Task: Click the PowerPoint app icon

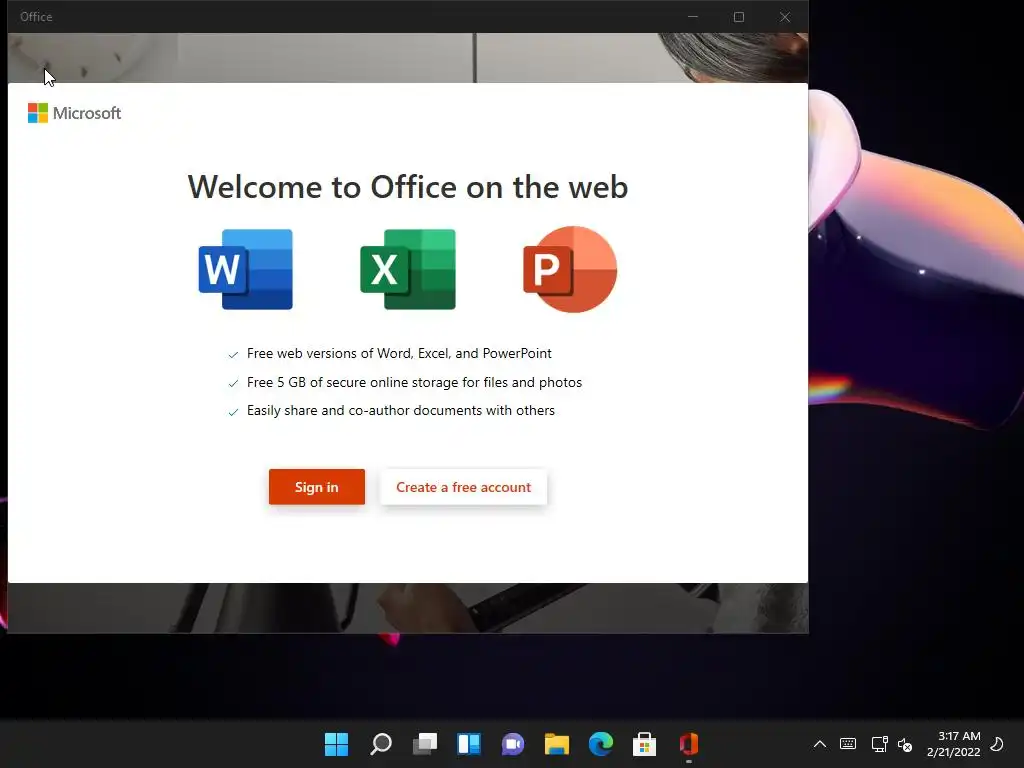Action: [x=569, y=269]
